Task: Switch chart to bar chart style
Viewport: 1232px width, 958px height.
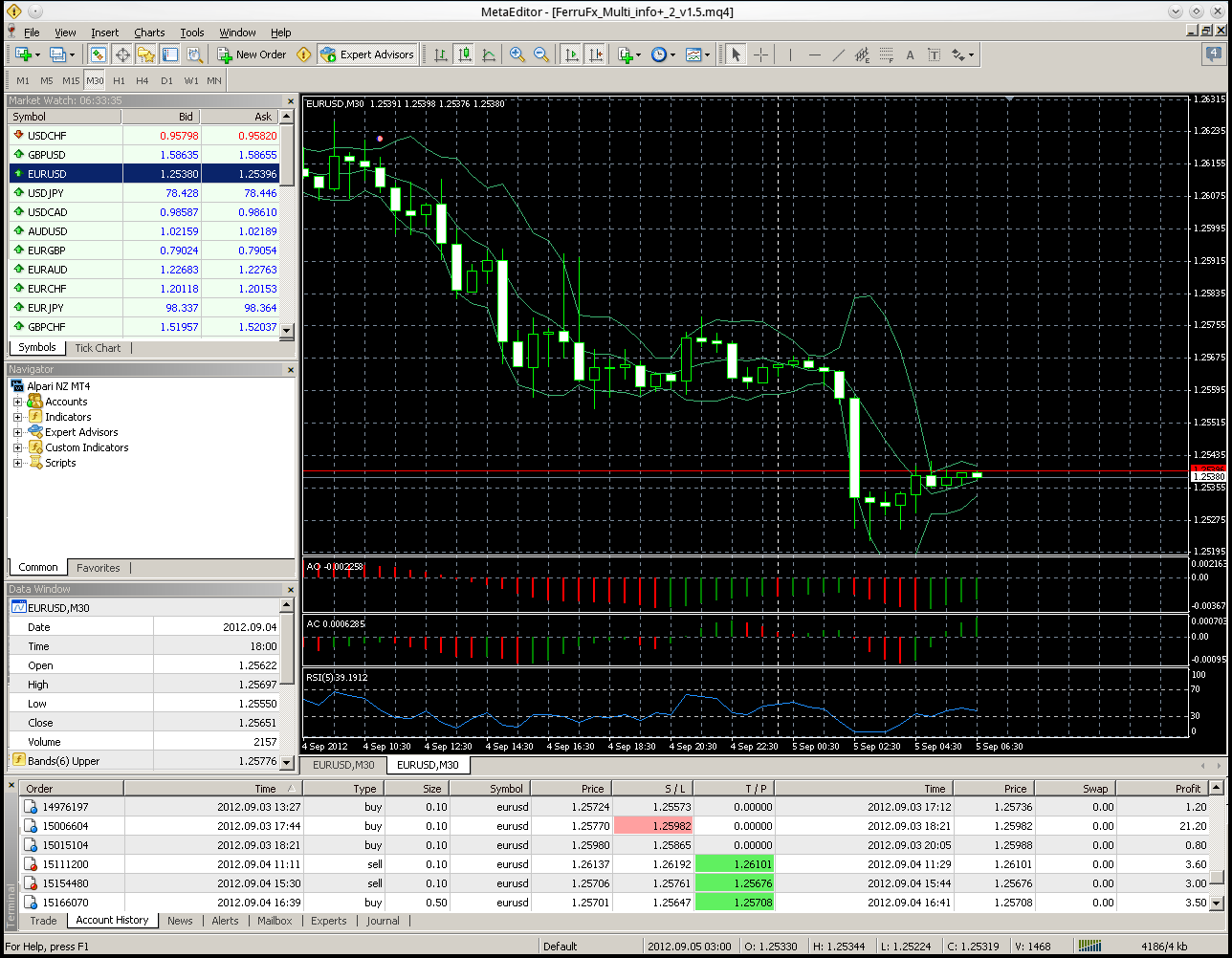Action: pos(440,54)
